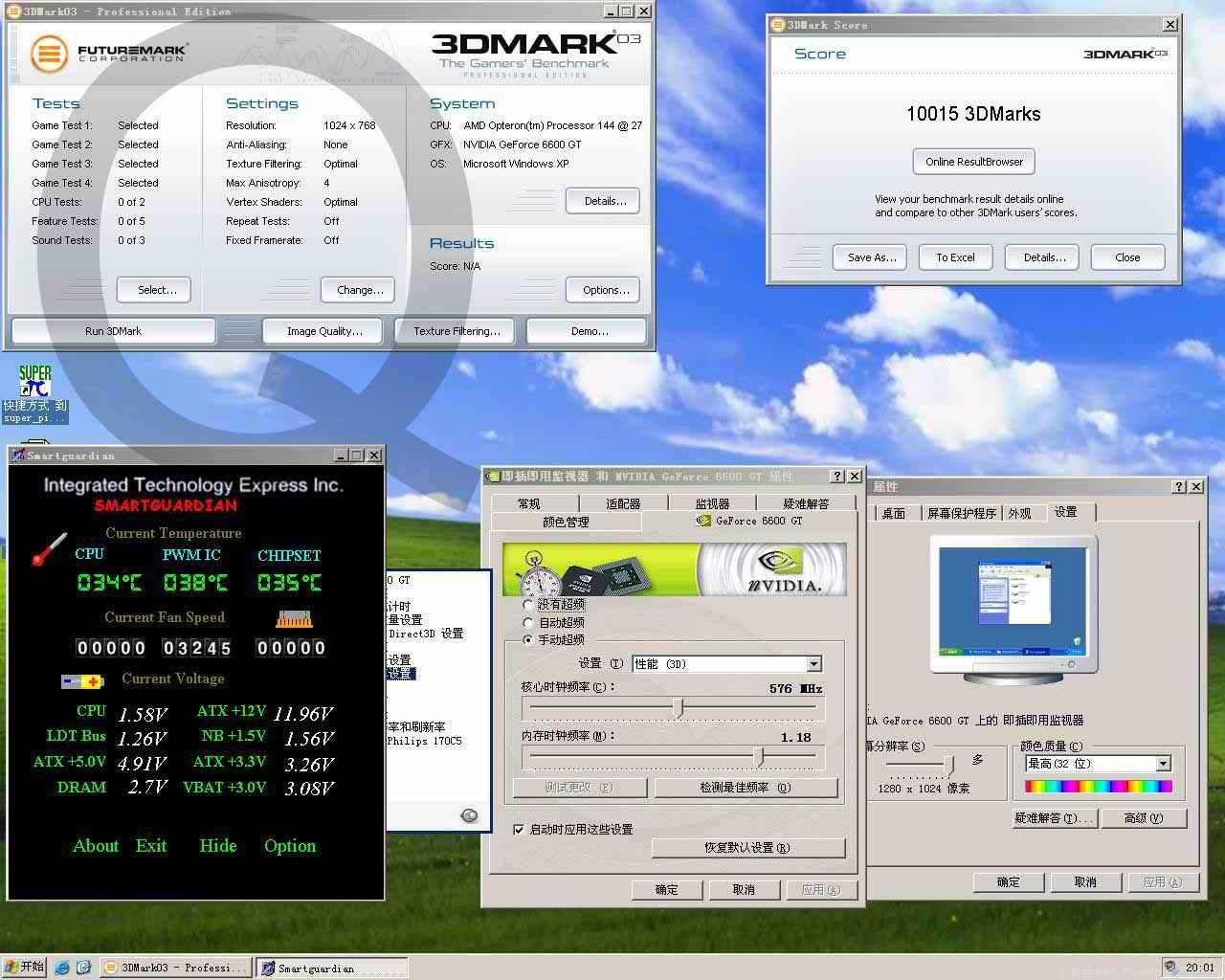The image size is (1225, 980).
Task: Switch to 3DMark03 taskbar button
Action: click(176, 968)
